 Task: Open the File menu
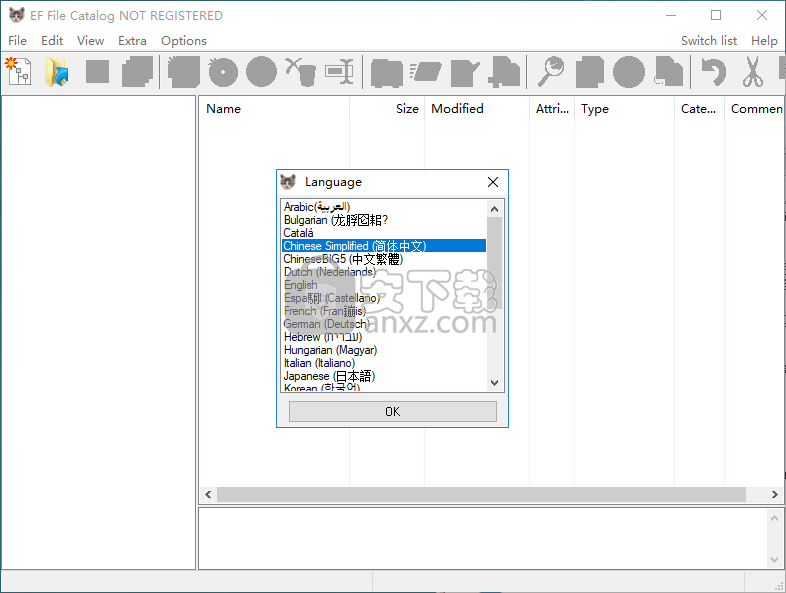[x=18, y=41]
